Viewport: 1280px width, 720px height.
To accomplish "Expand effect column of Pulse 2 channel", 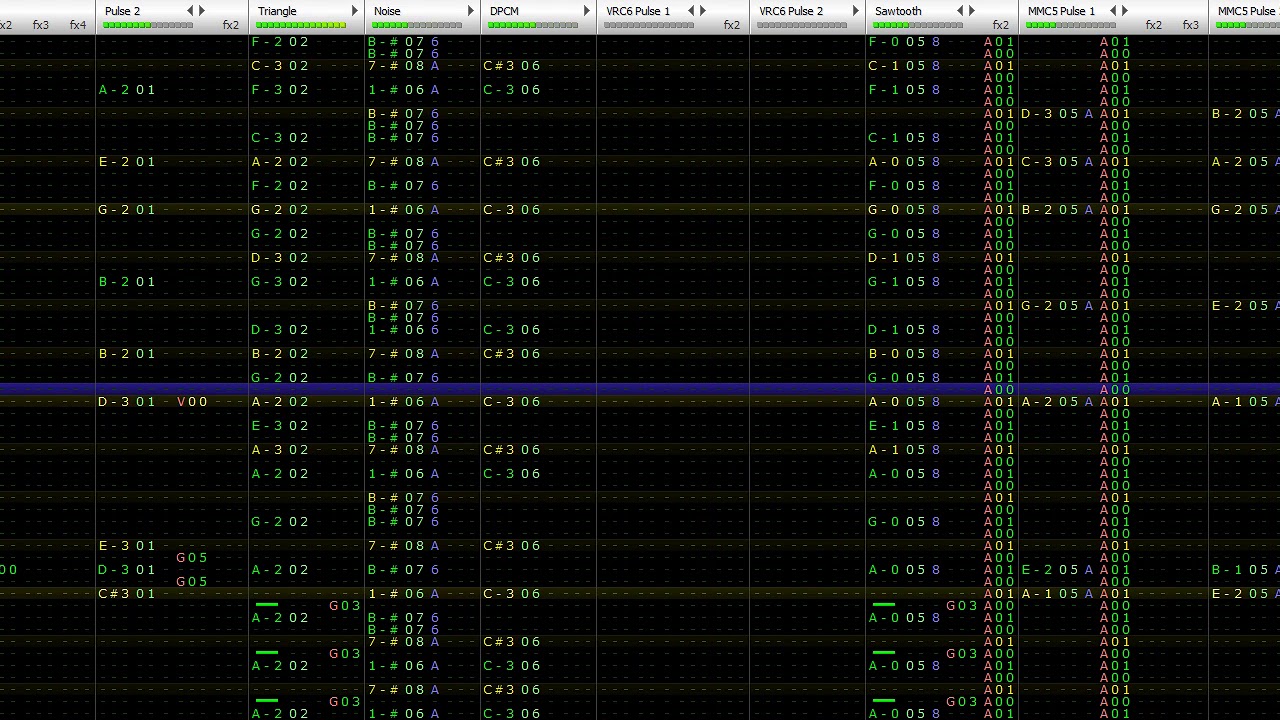I will click(202, 11).
